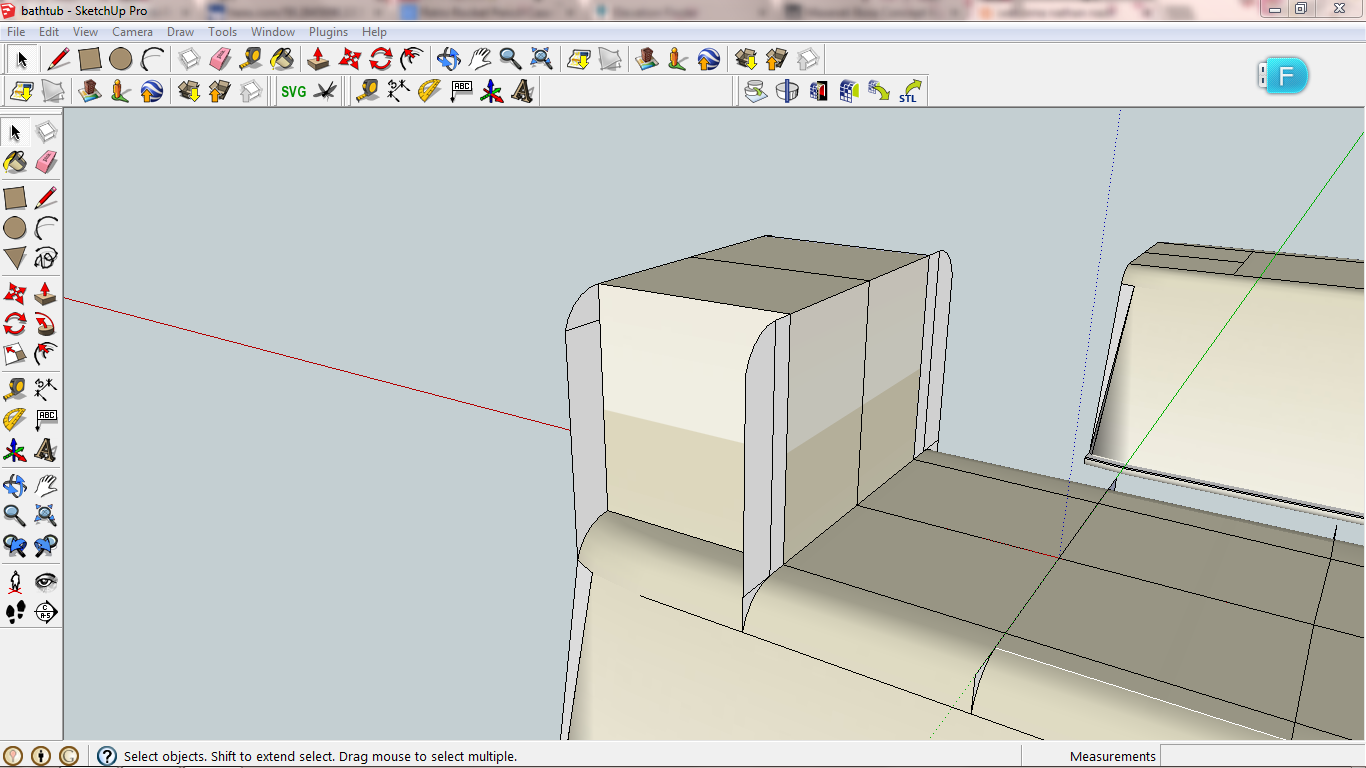Select the Dimension tool in second toolbar row
Screen dimensions: 1366x768
(x=398, y=92)
